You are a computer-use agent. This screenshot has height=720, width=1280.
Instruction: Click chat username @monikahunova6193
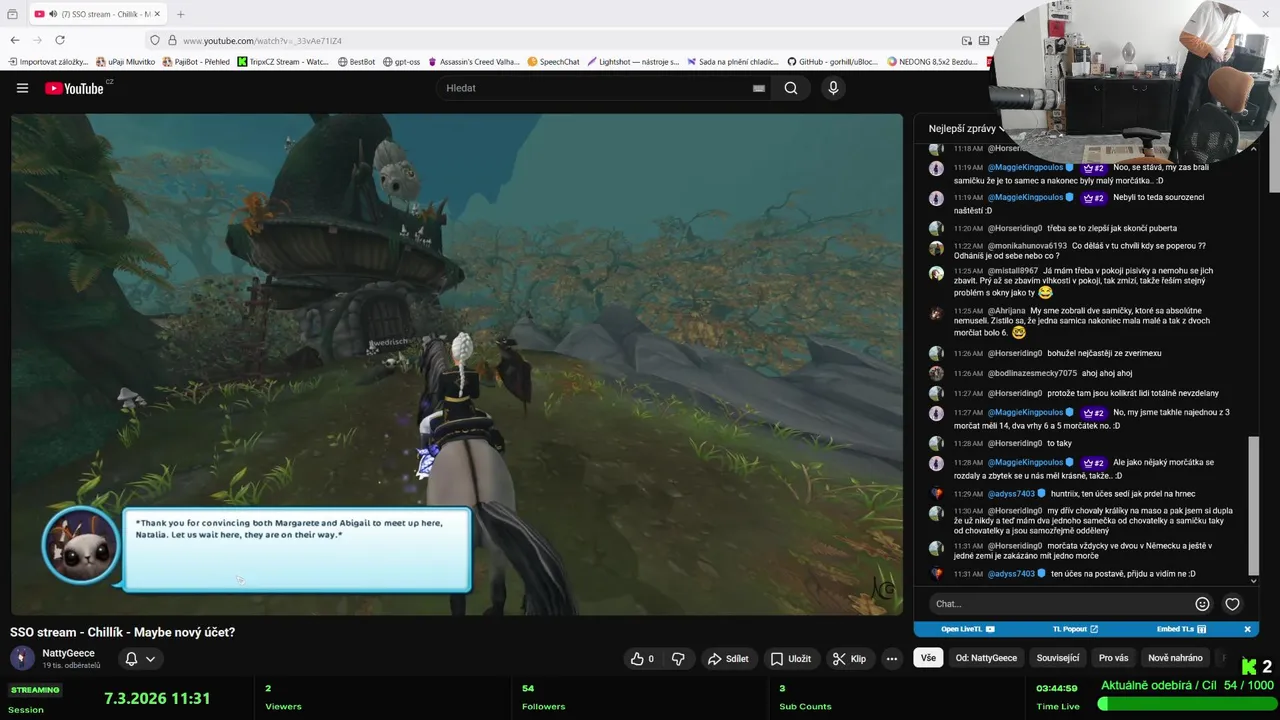tap(1027, 246)
